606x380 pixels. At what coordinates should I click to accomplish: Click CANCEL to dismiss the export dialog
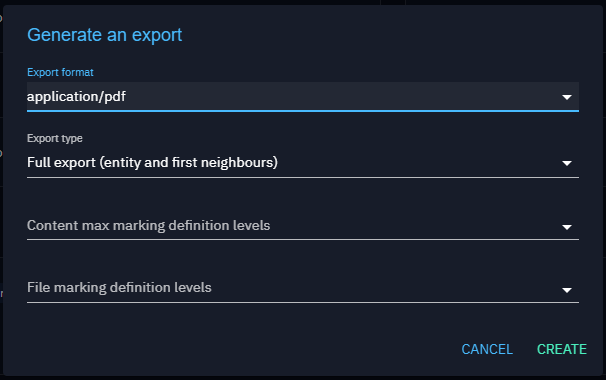[487, 349]
